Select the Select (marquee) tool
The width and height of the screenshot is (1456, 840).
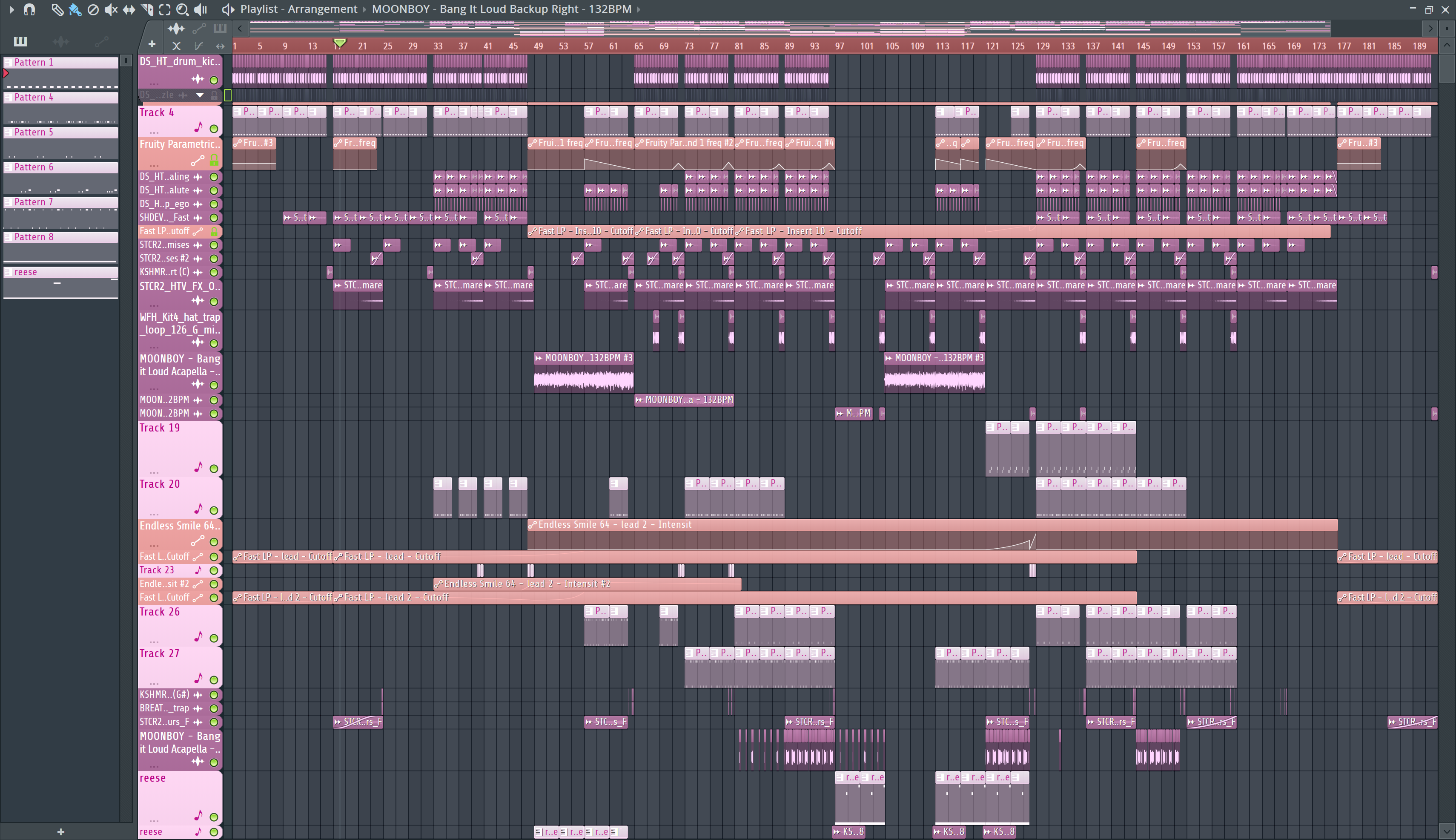click(165, 9)
